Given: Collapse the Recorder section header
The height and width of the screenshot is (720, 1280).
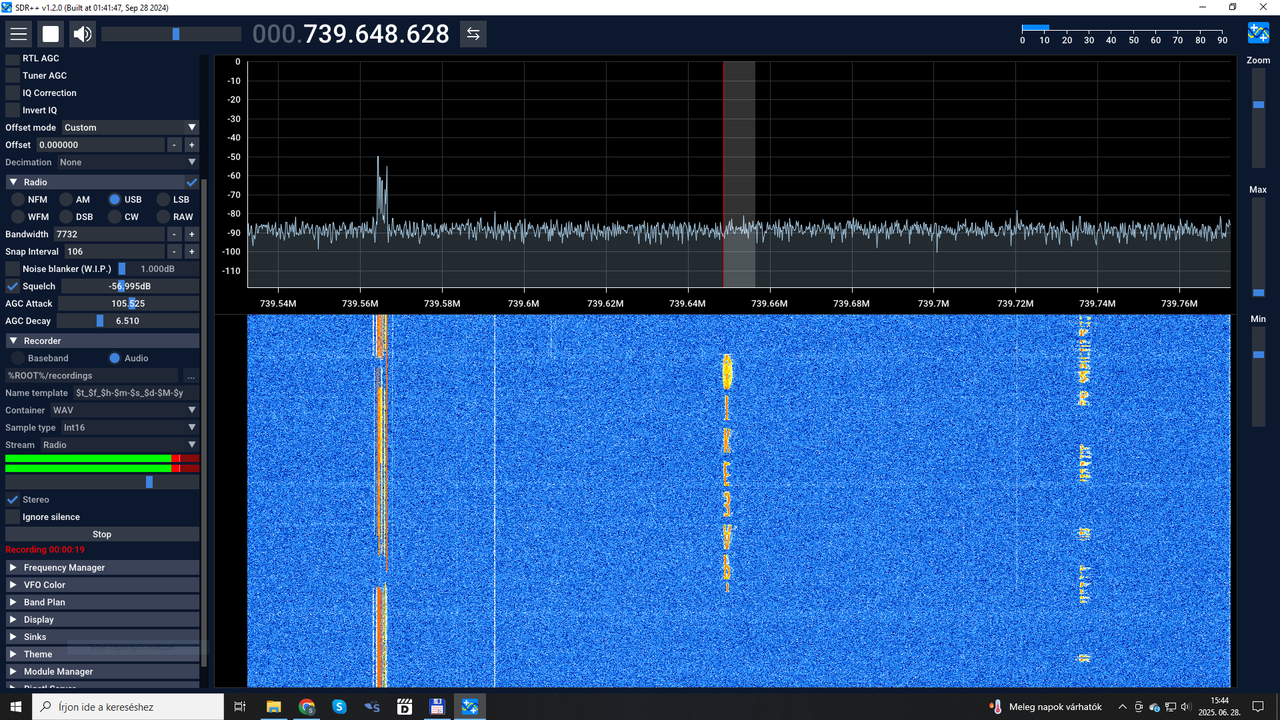Looking at the screenshot, I should click(x=102, y=341).
